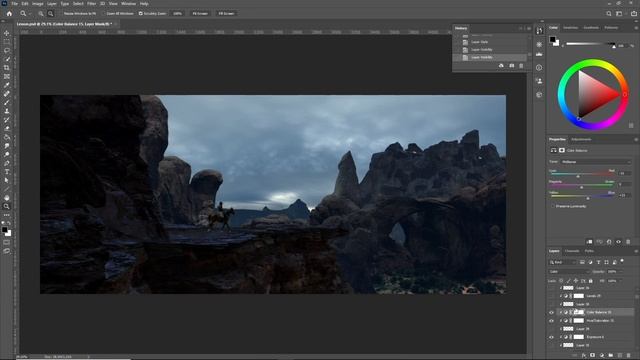Viewport: 640px width, 360px height.
Task: Add layer mask from Layers panel bottom
Action: (x=593, y=356)
